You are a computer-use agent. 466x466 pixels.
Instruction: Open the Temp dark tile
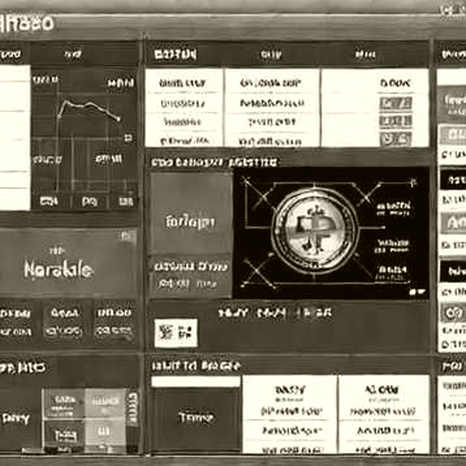tap(196, 418)
